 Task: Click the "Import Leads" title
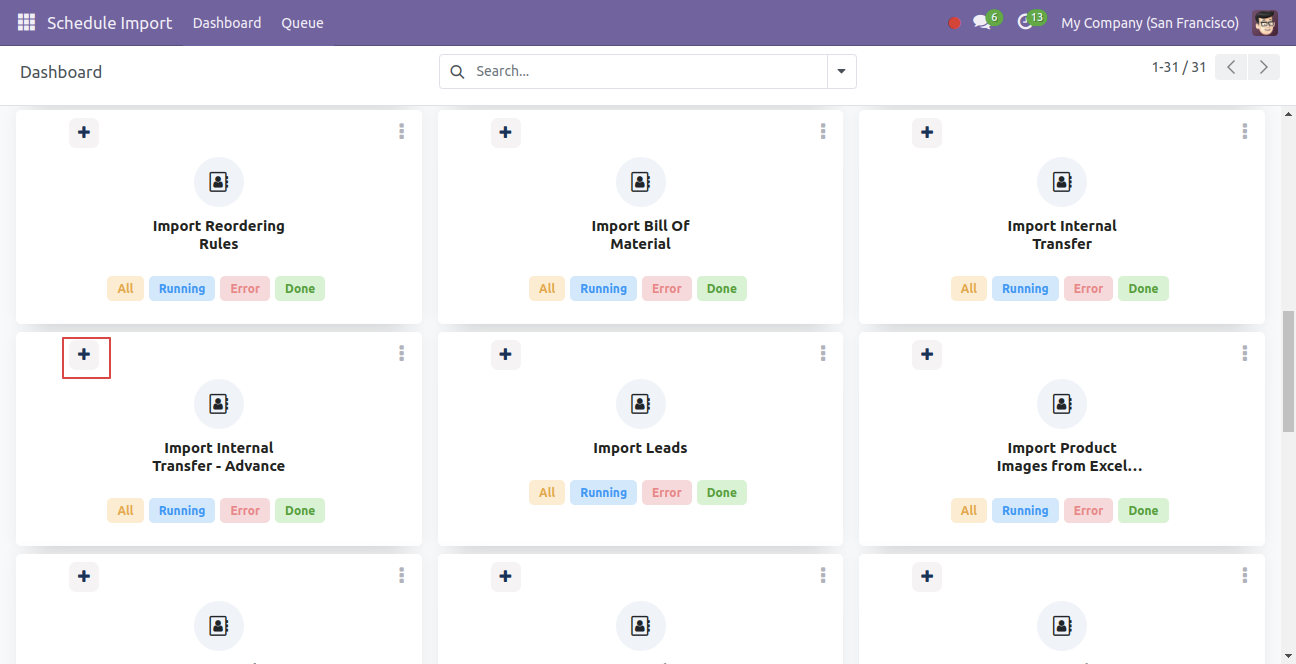641,448
